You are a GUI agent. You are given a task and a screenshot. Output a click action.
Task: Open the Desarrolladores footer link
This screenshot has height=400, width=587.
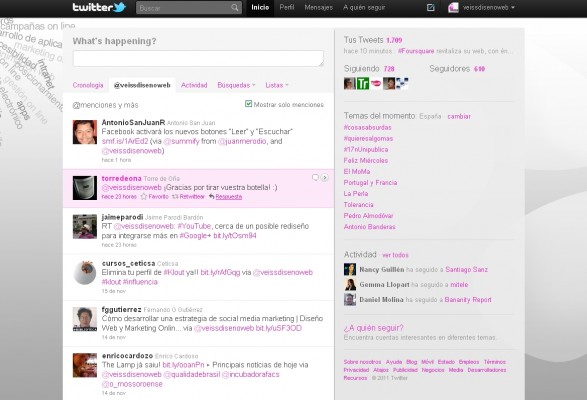tap(487, 370)
